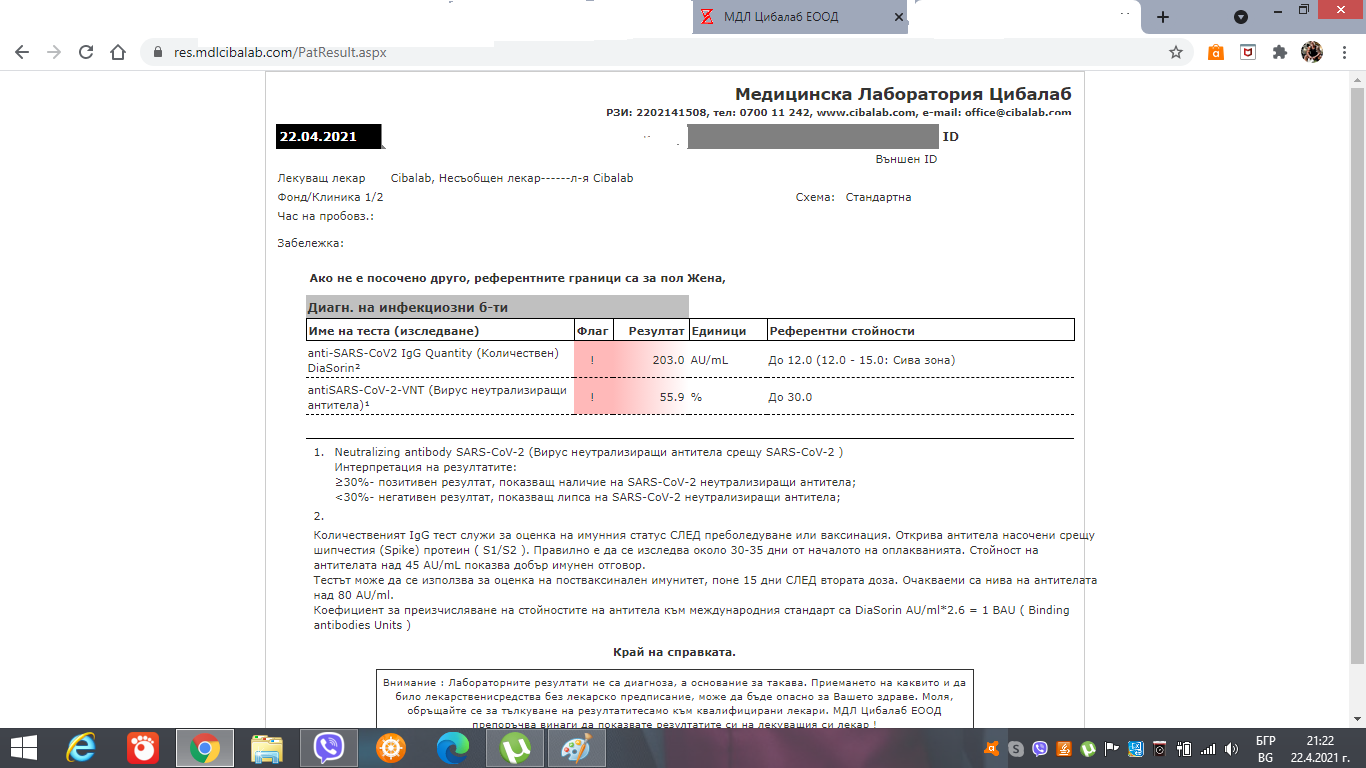Image resolution: width=1366 pixels, height=768 pixels.
Task: Click the page vertical scrollbar
Action: pos(1356,400)
